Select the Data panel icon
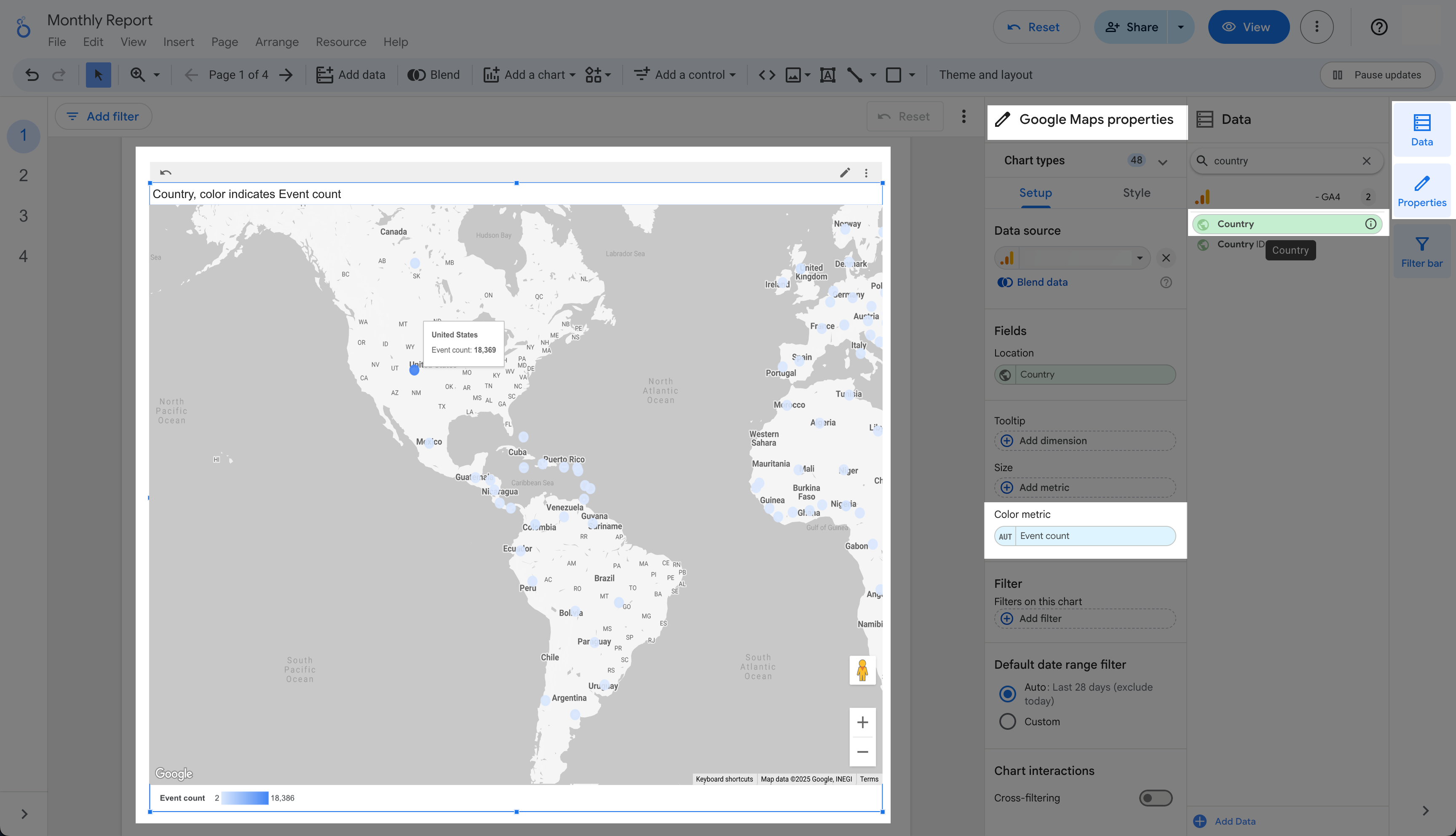 coord(1421,129)
